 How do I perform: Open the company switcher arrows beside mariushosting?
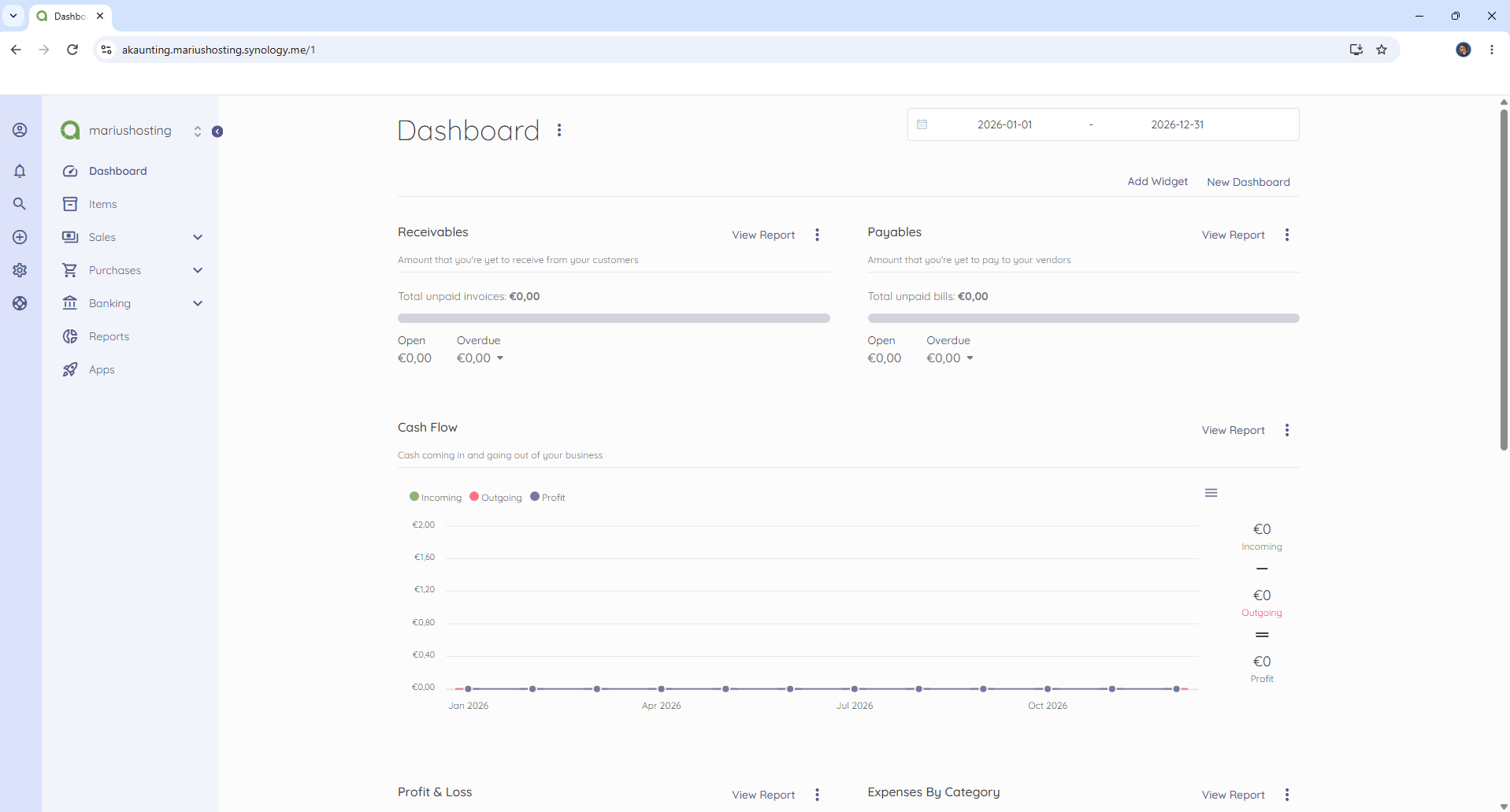197,132
